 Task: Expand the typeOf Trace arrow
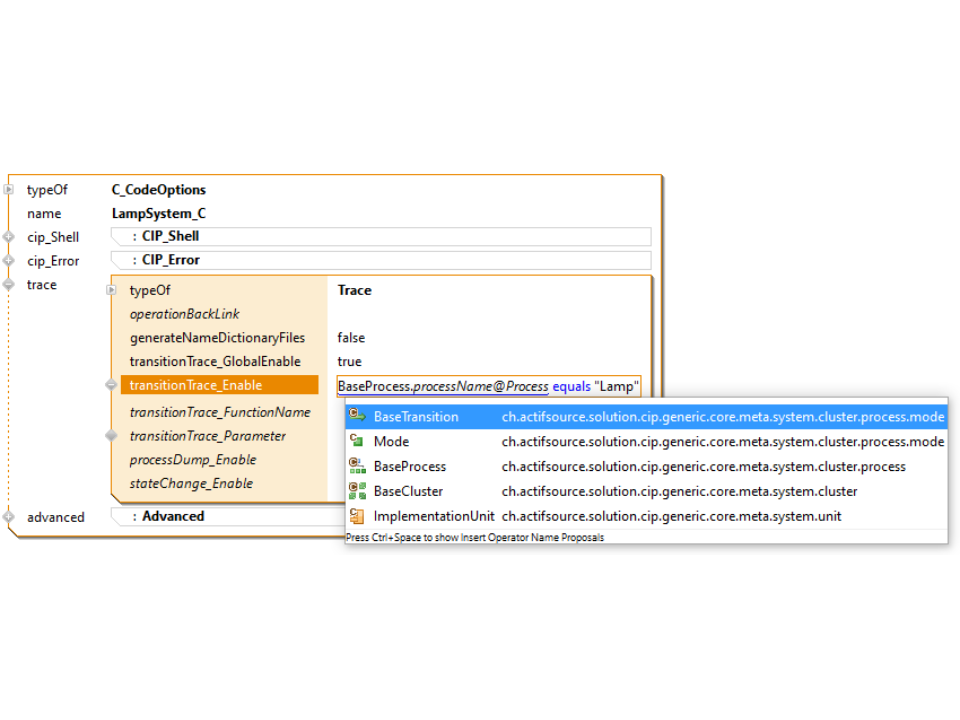point(111,291)
